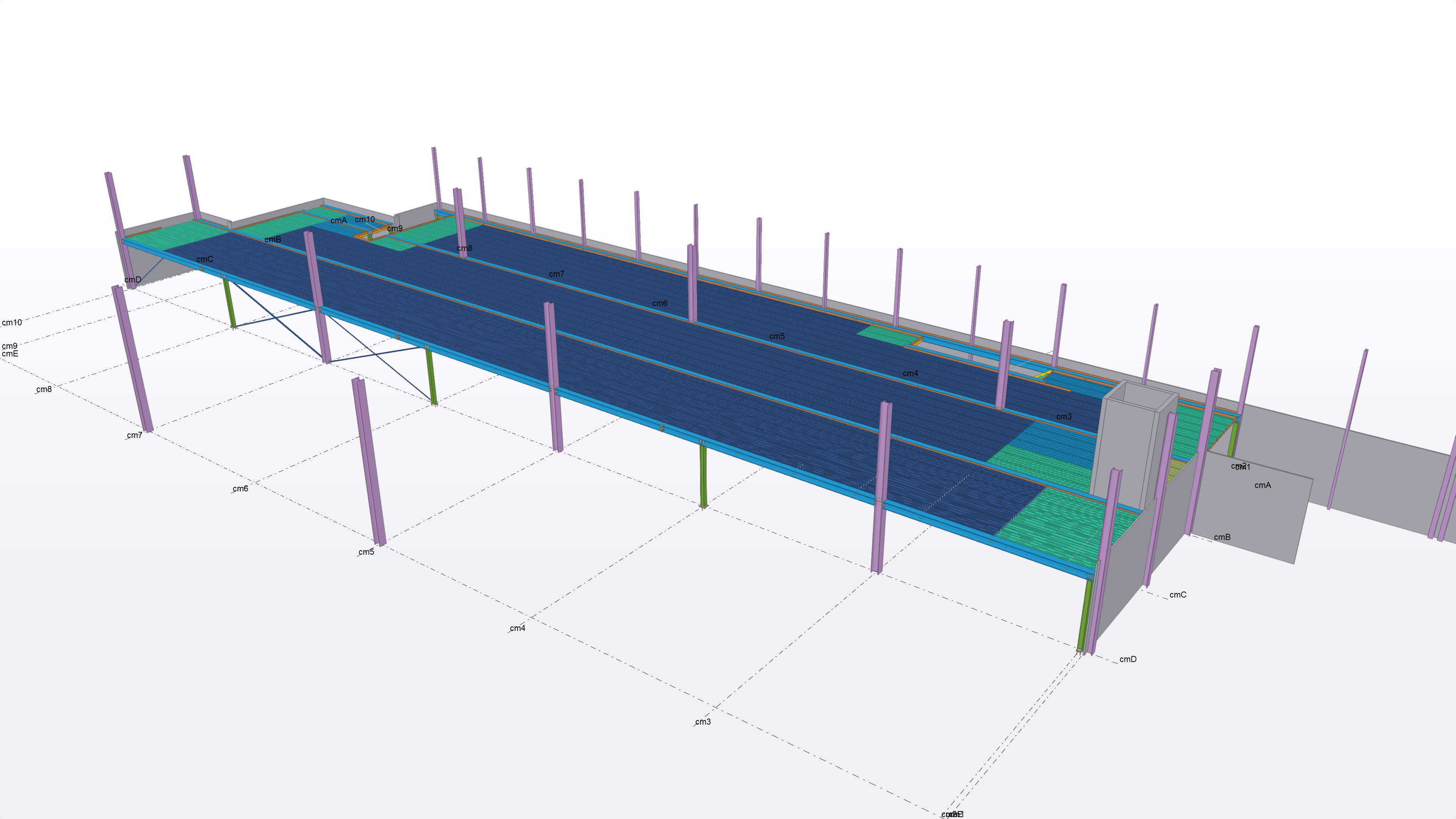Select the cm10 label at the far left edge
Screen dimensions: 1456x819
click(12, 323)
